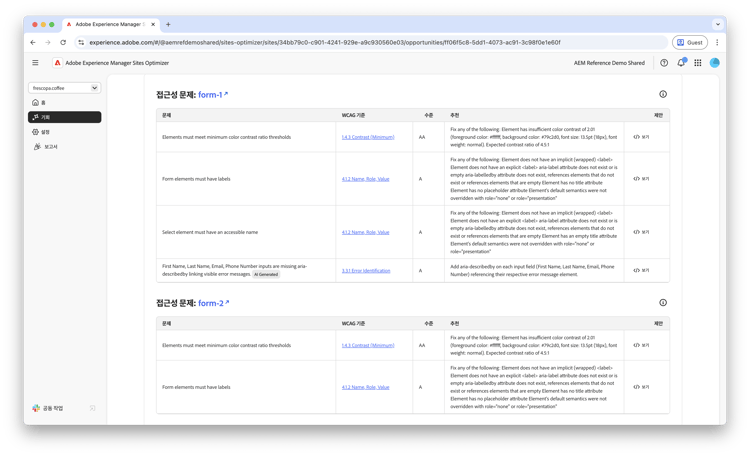750x456 pixels.
Task: Click the Adobe logo in the app header
Action: [57, 63]
